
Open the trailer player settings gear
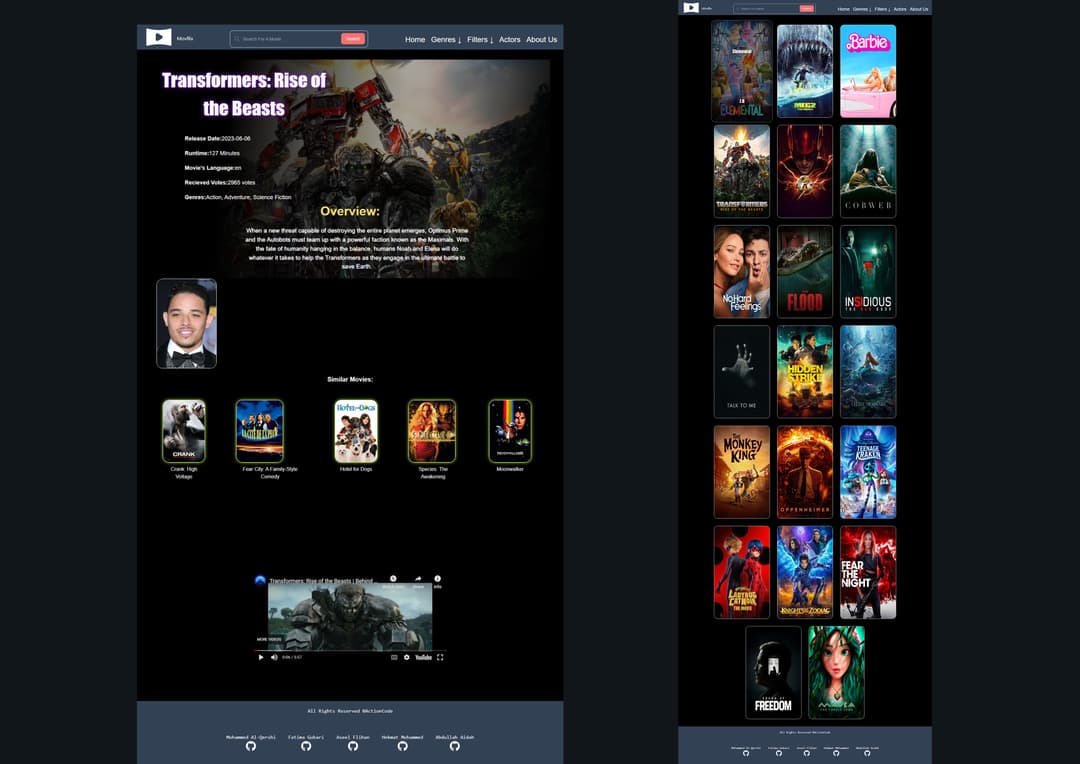[x=406, y=657]
